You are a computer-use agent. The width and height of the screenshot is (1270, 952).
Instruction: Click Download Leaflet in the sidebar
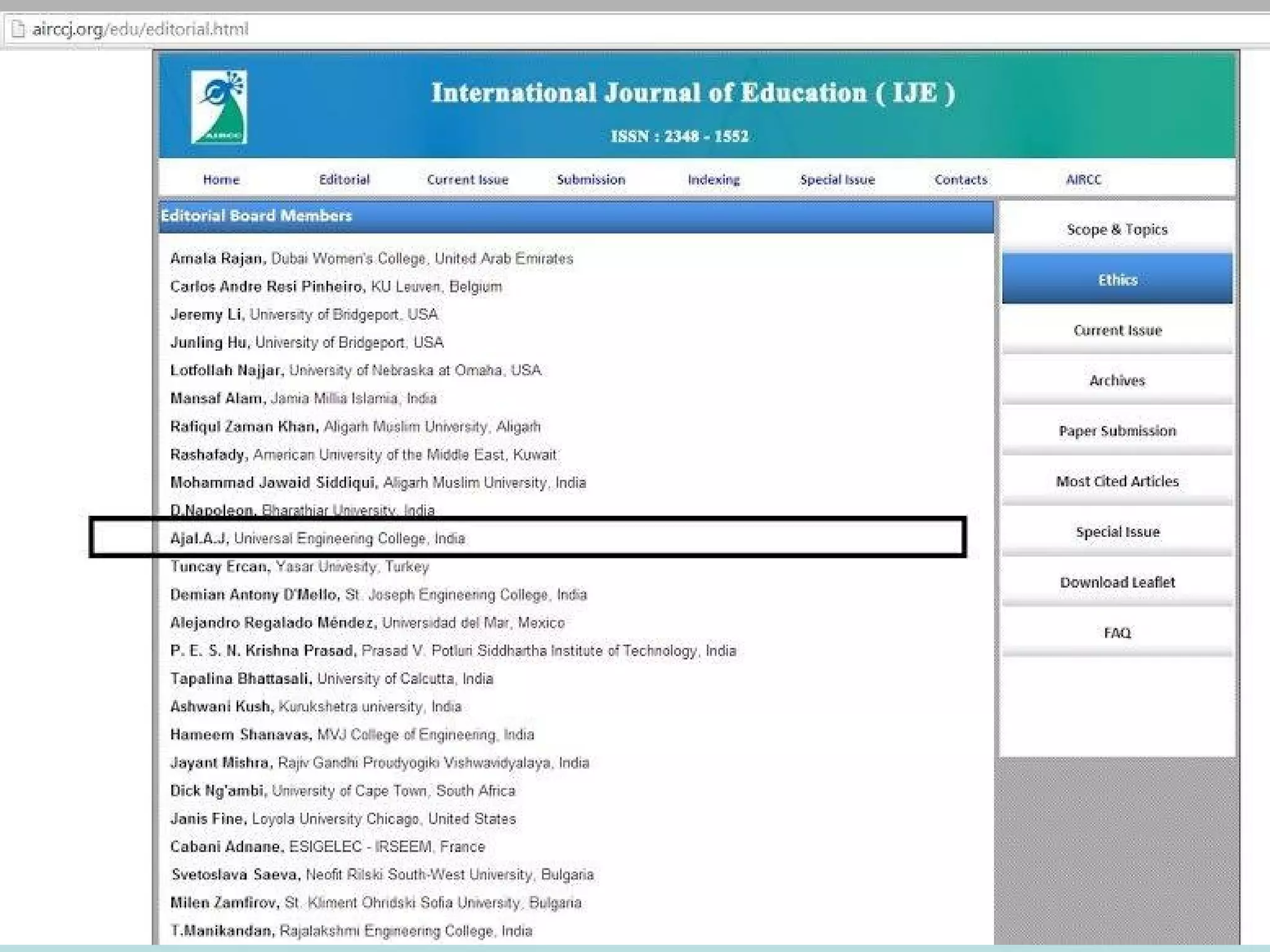click(1117, 582)
